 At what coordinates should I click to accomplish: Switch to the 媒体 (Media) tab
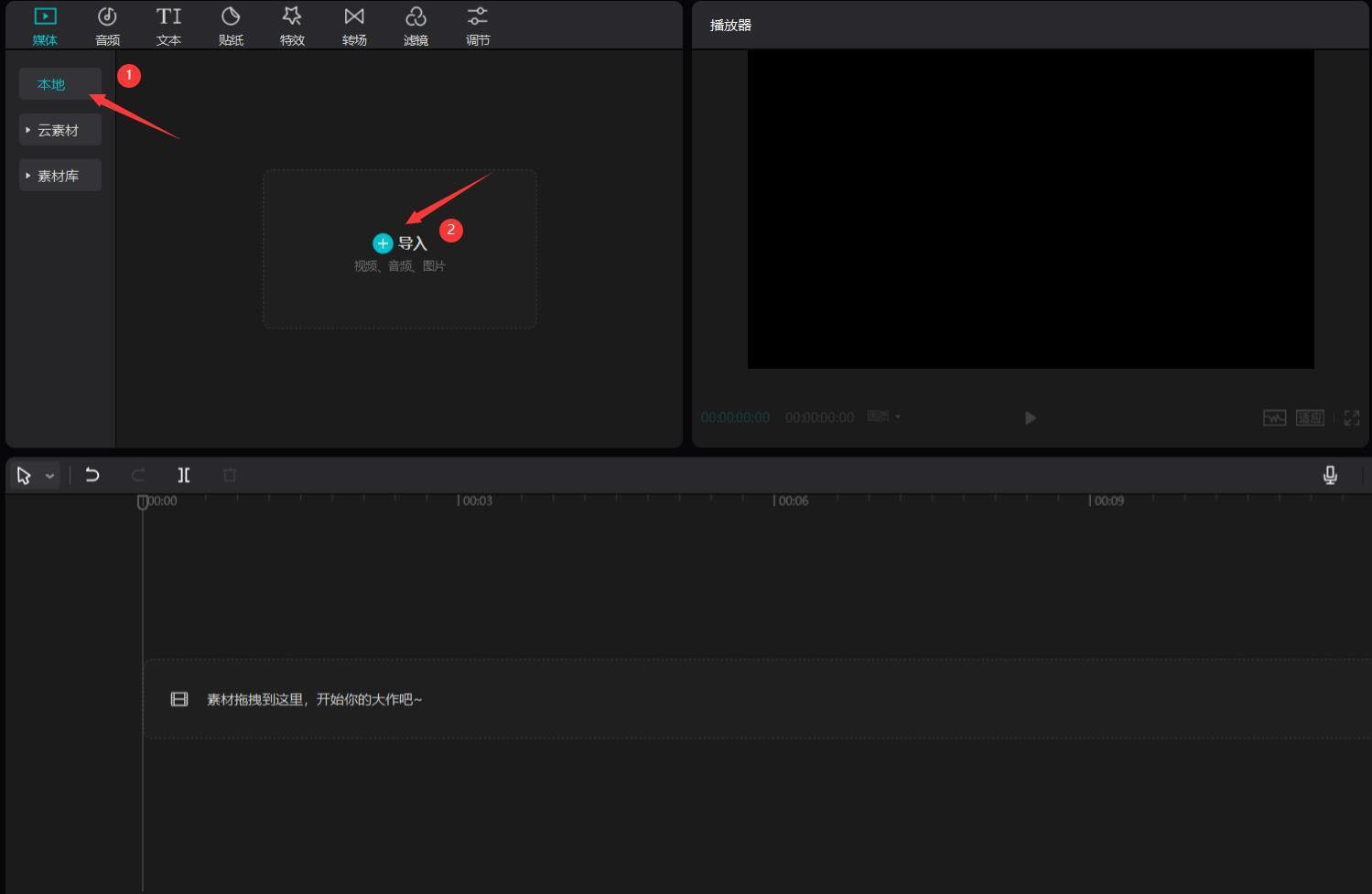pyautogui.click(x=45, y=26)
